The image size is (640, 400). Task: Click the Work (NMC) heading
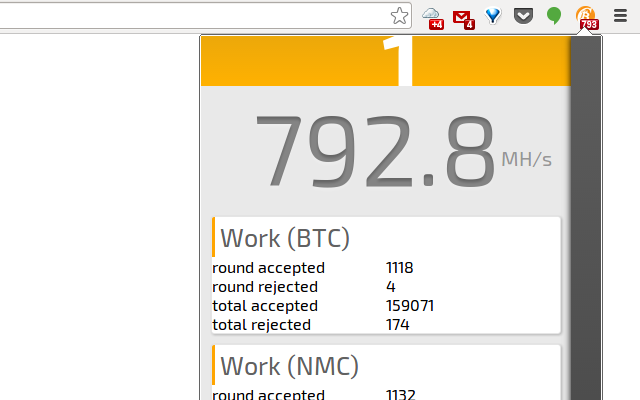pos(289,365)
